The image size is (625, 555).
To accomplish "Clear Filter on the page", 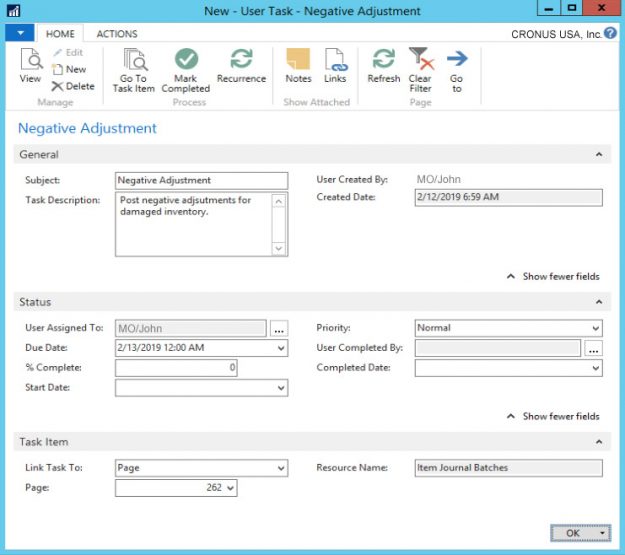I will tap(421, 71).
